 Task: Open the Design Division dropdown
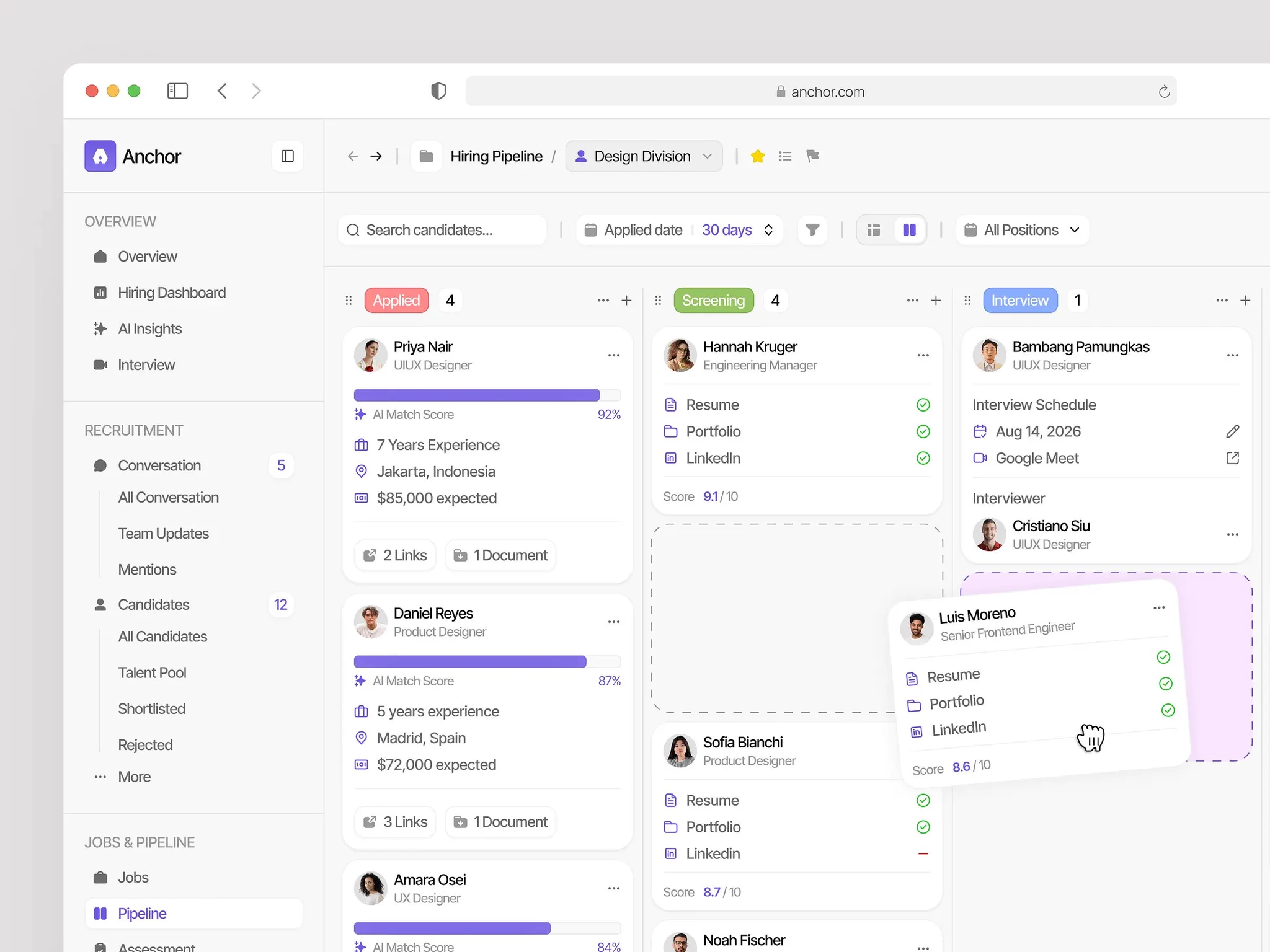pyautogui.click(x=644, y=156)
